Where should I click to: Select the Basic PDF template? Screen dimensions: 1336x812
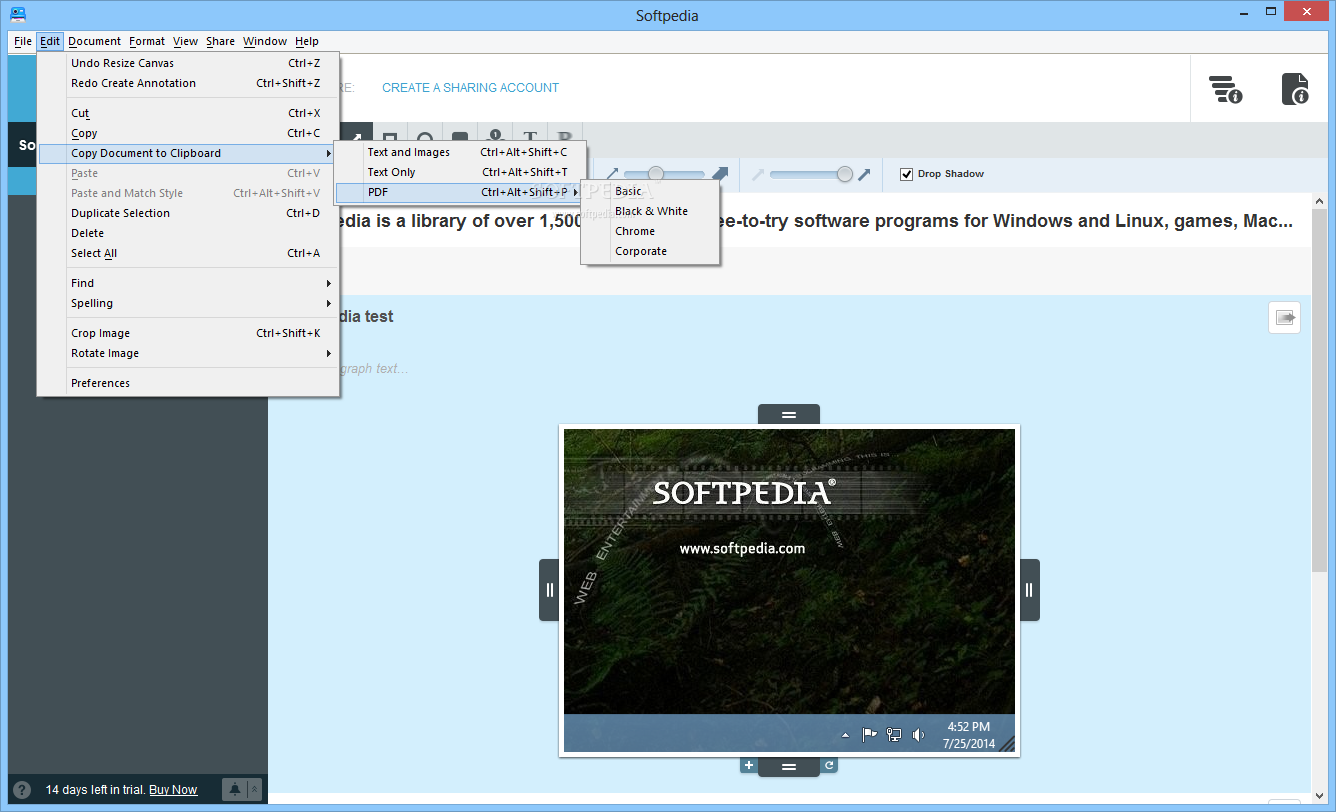click(650, 191)
